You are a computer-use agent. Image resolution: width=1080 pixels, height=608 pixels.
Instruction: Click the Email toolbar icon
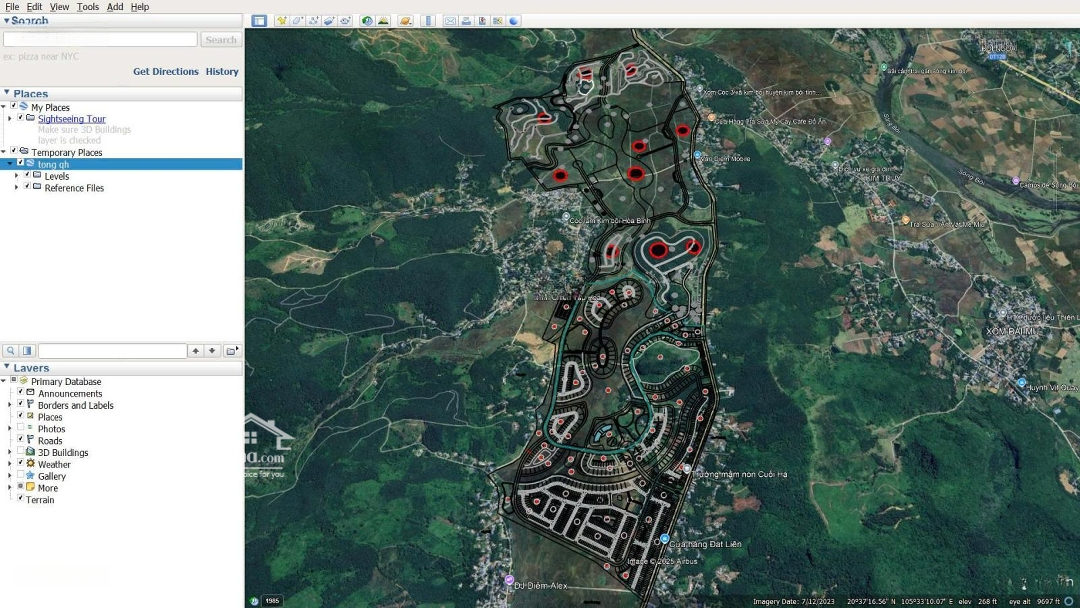pos(450,21)
